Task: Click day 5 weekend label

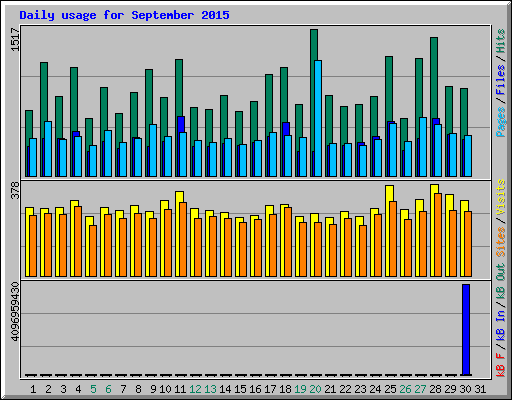Action: [93, 389]
